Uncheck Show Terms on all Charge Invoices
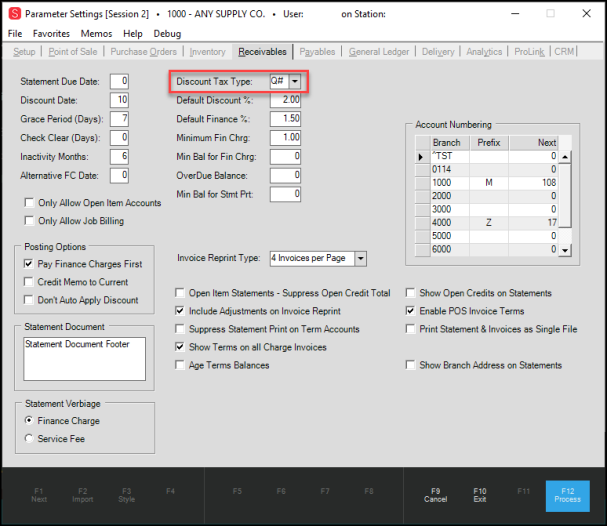Image resolution: width=607 pixels, height=526 pixels. click(x=180, y=346)
